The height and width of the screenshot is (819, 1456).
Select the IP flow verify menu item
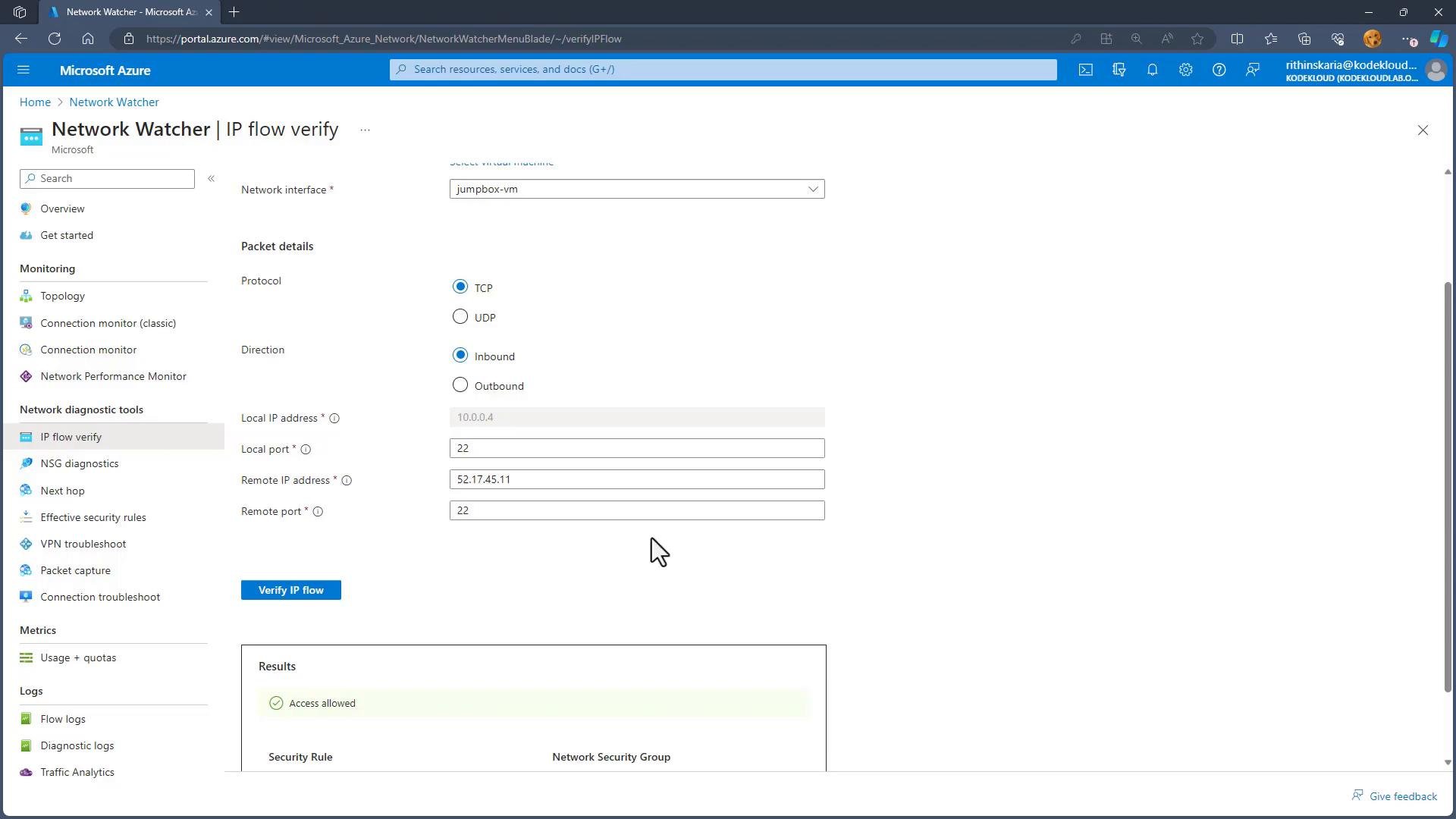coord(114,437)
